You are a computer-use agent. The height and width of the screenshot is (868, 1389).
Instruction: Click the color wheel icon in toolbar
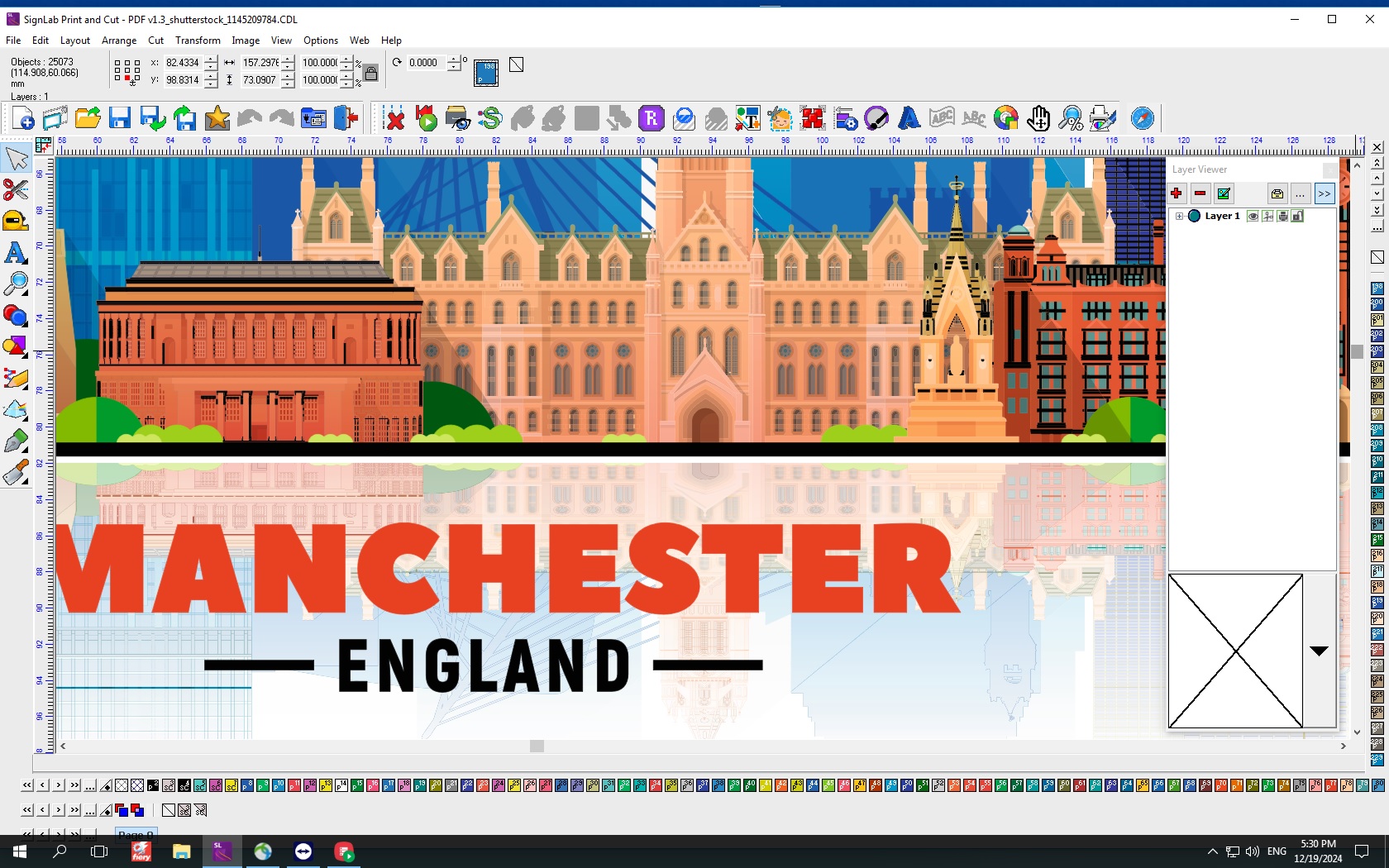[x=1006, y=118]
